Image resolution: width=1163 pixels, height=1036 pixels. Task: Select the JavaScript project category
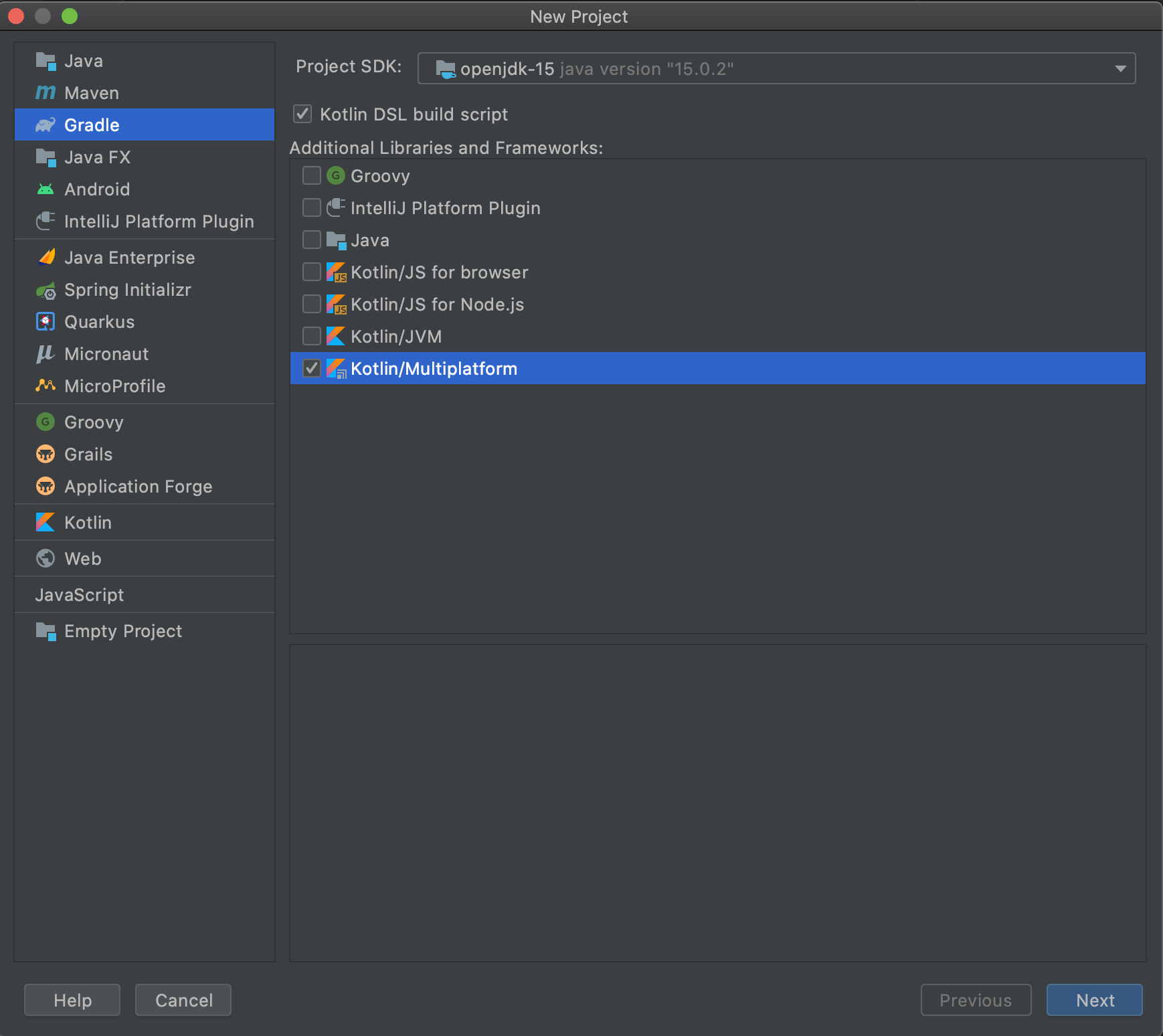[x=80, y=595]
